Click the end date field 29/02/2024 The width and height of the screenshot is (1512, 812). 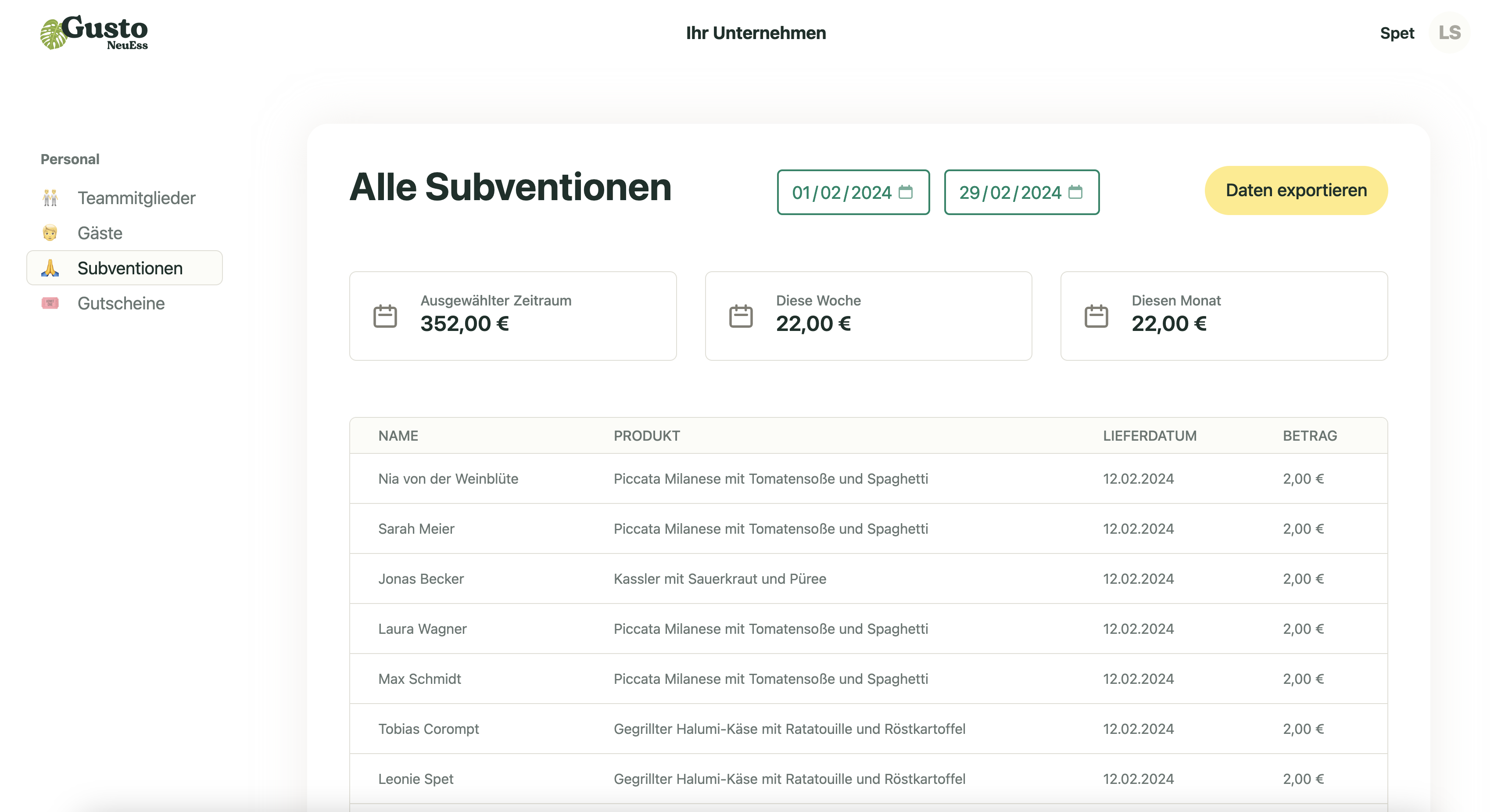(1021, 192)
